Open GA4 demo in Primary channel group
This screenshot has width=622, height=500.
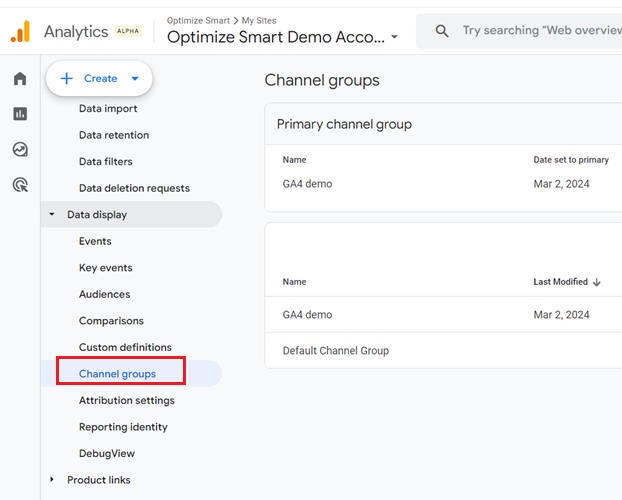307,184
